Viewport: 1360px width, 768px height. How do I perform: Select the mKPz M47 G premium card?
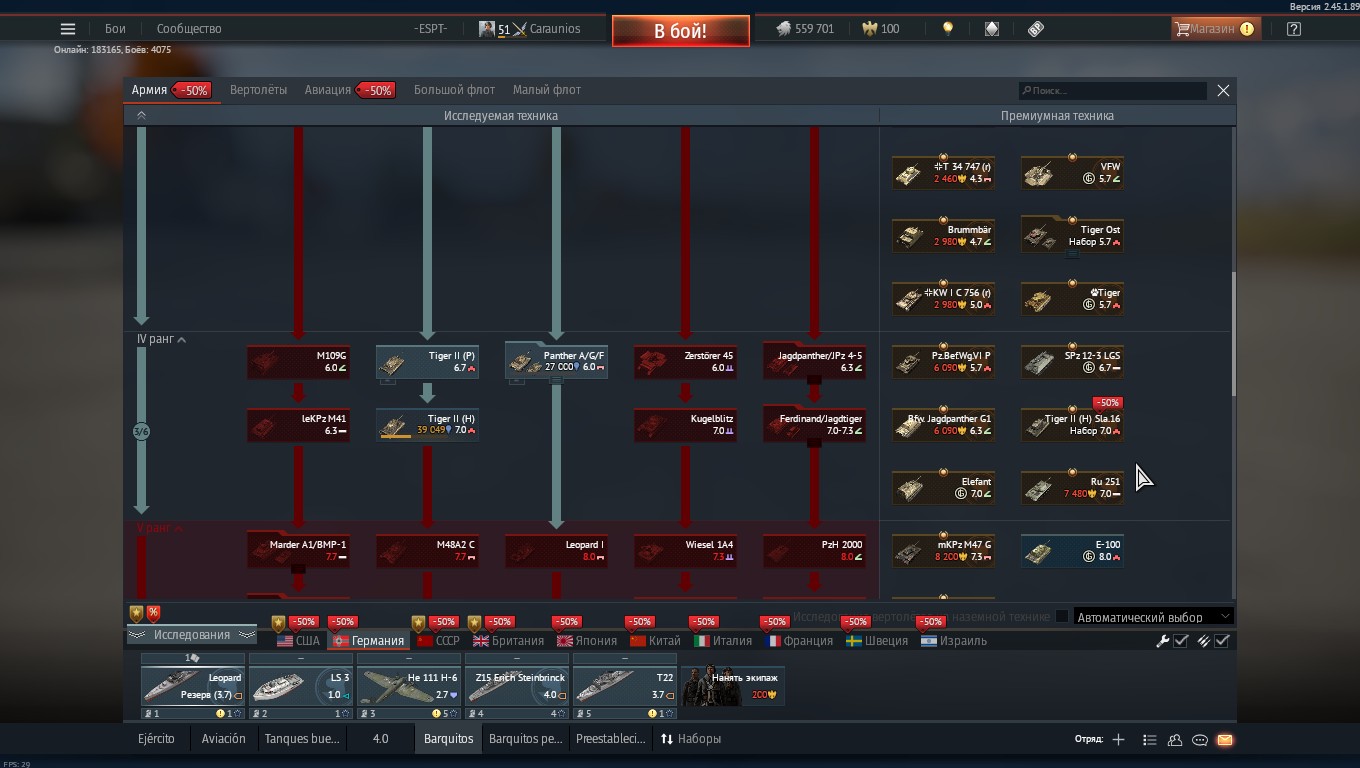pyautogui.click(x=943, y=551)
